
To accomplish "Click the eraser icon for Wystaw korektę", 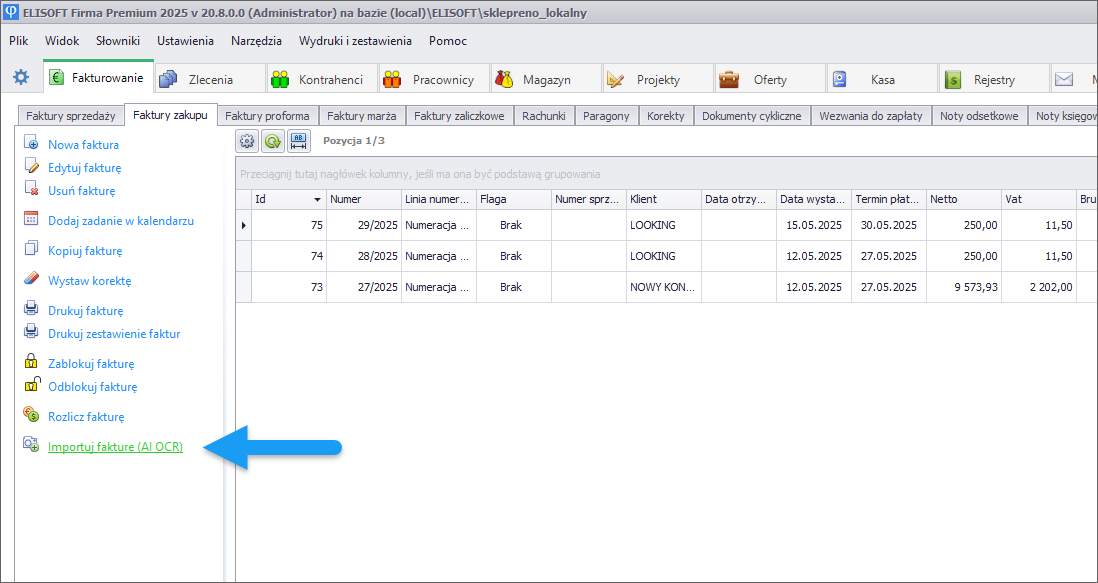I will pos(31,280).
